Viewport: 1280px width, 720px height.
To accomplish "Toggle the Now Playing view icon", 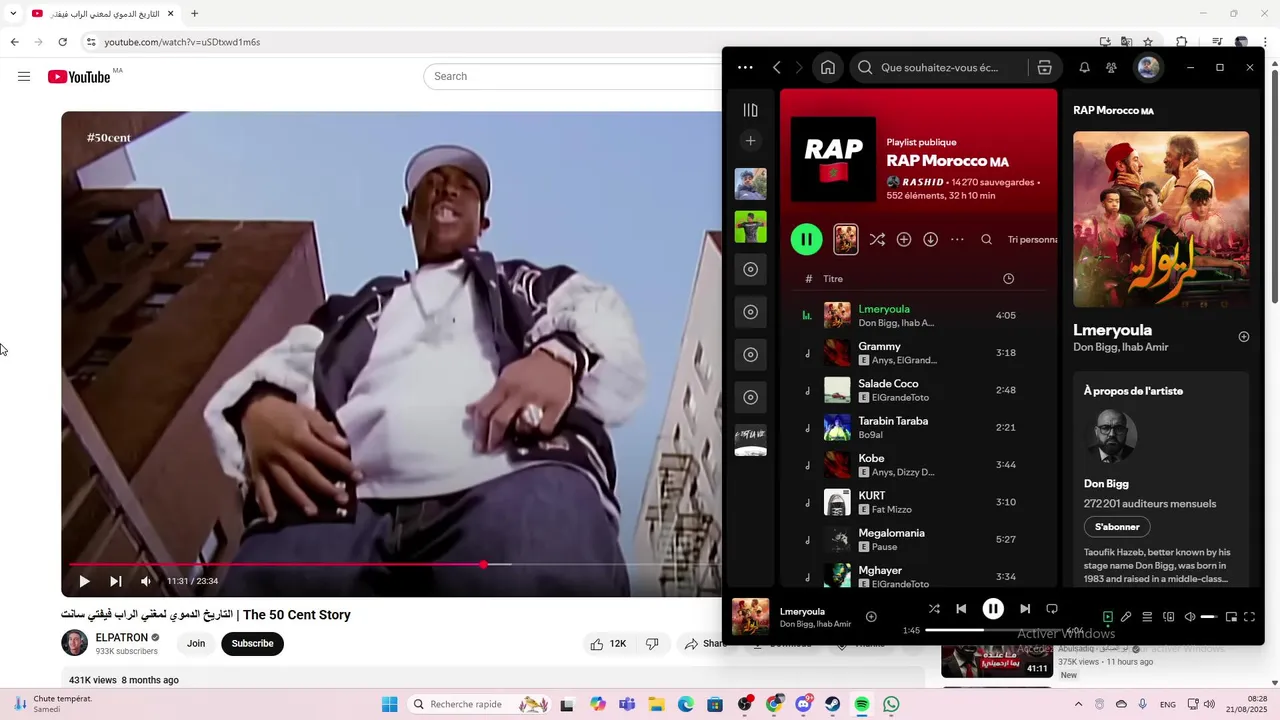I will 1107,617.
